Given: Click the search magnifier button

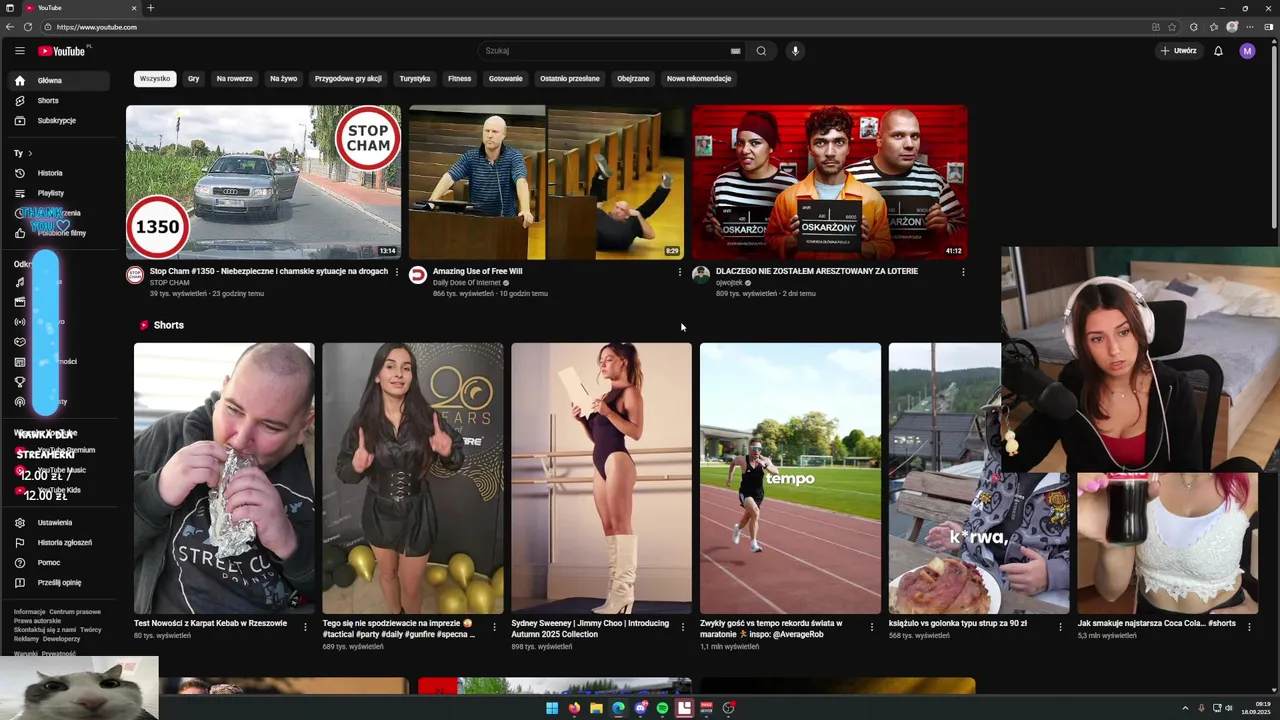Looking at the screenshot, I should 761,51.
